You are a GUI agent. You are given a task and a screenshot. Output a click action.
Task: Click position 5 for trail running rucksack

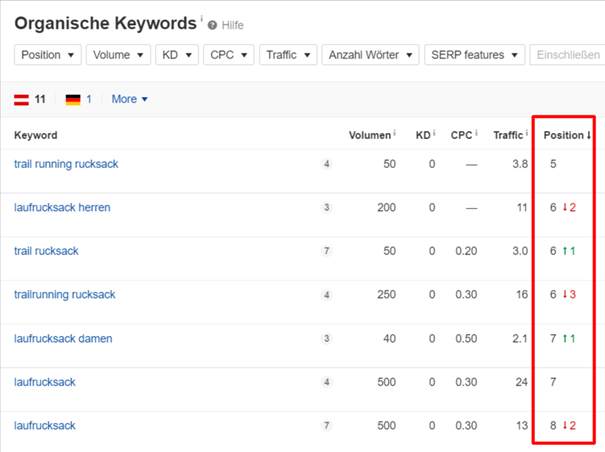click(553, 164)
